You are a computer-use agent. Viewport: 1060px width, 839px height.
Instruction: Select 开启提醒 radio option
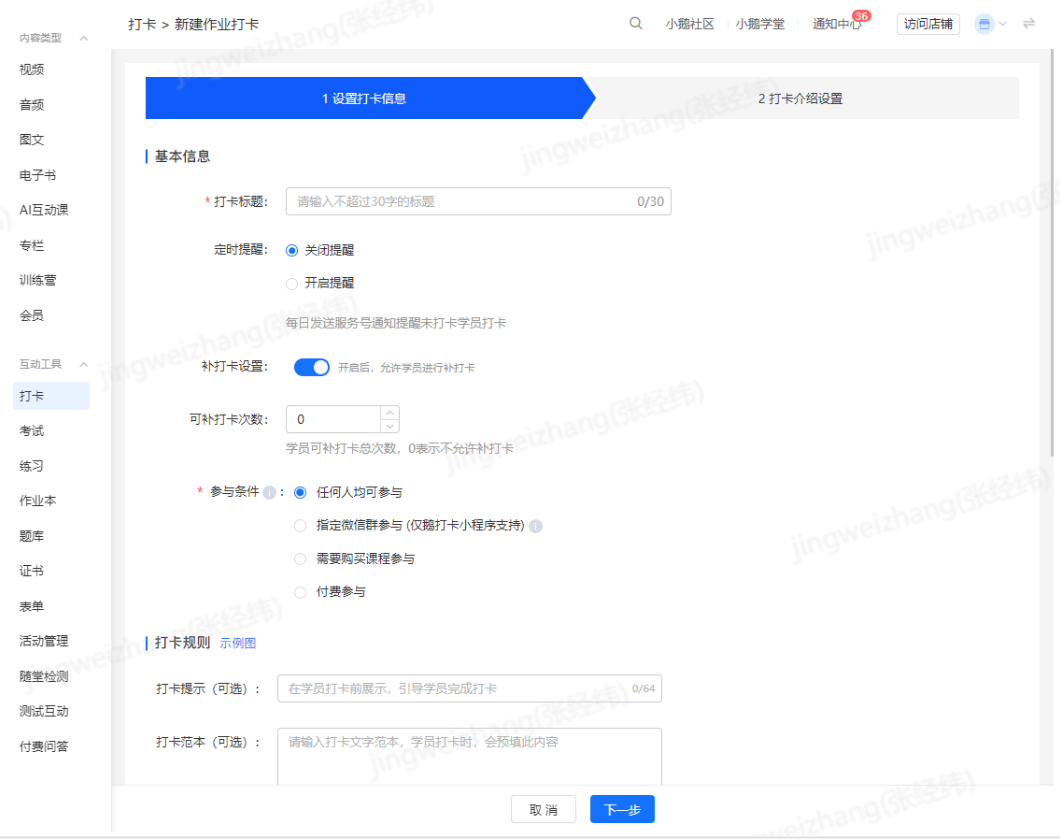click(x=292, y=284)
